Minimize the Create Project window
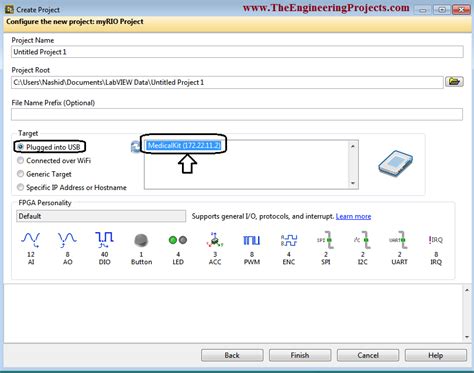The image size is (474, 373). pyautogui.click(x=423, y=10)
